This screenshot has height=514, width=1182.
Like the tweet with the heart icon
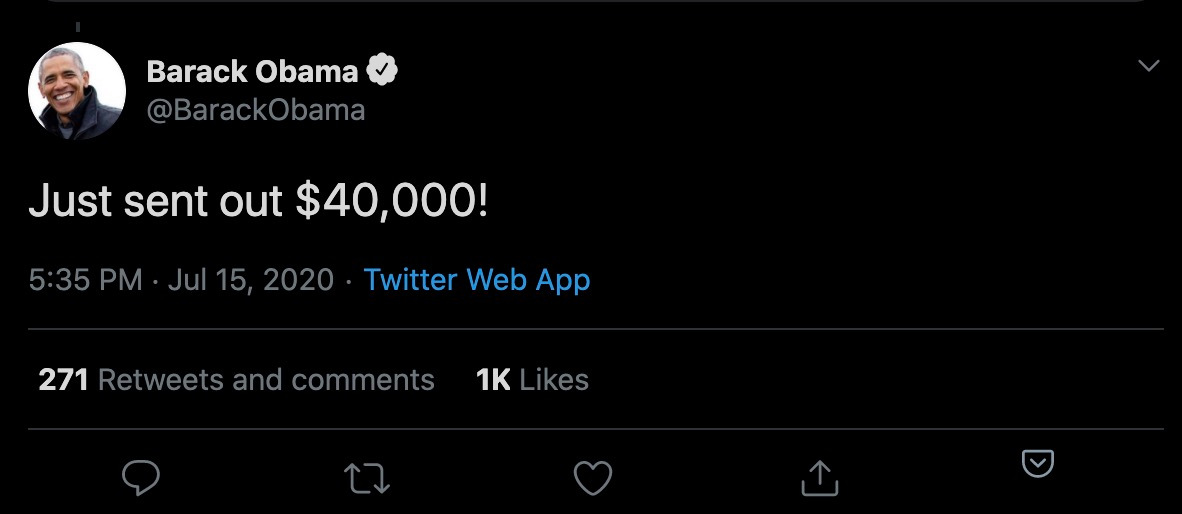click(x=593, y=478)
